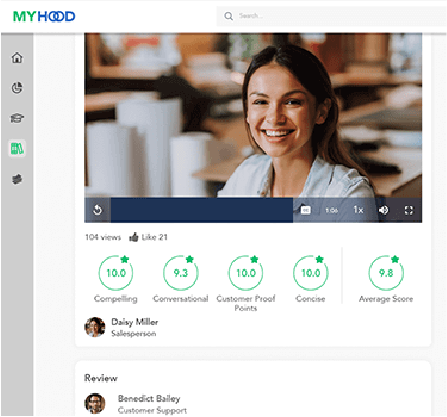The image size is (447, 417).
Task: Click the Conversational label
Action: [180, 299]
